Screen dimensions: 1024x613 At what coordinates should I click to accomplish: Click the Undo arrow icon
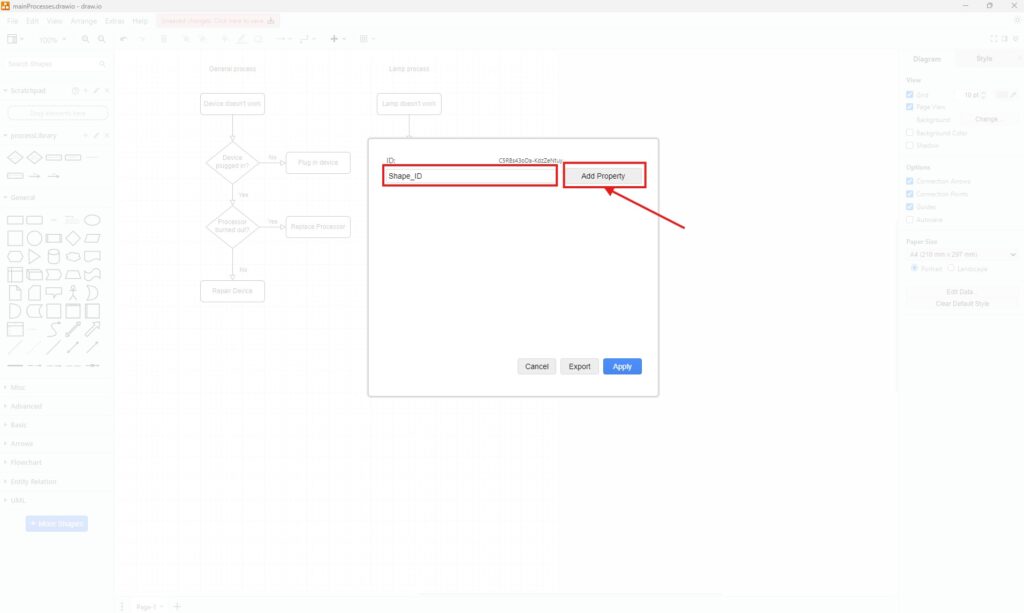(123, 39)
